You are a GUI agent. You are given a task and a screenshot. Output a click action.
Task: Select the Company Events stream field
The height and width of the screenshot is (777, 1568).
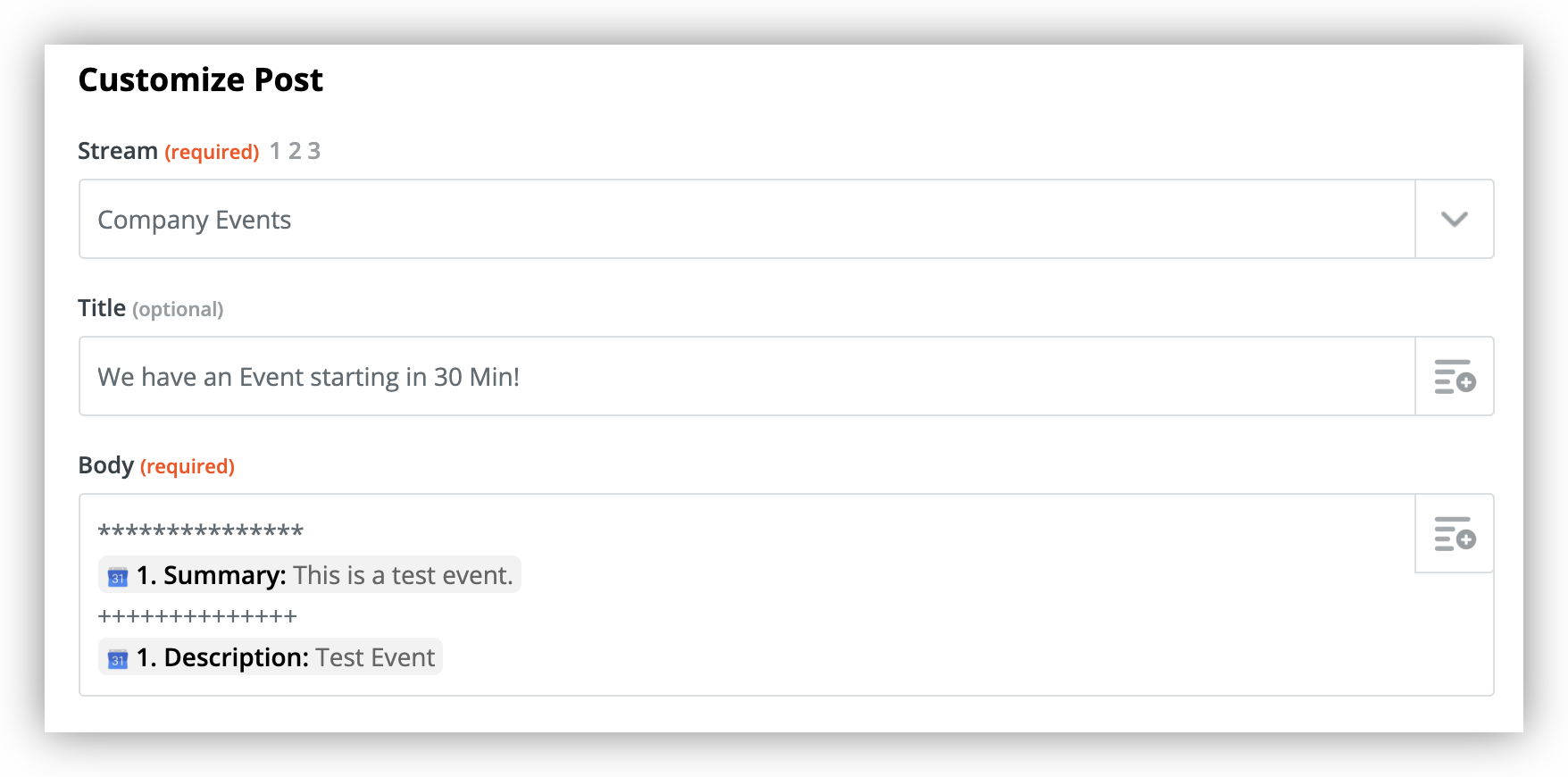tap(747, 219)
